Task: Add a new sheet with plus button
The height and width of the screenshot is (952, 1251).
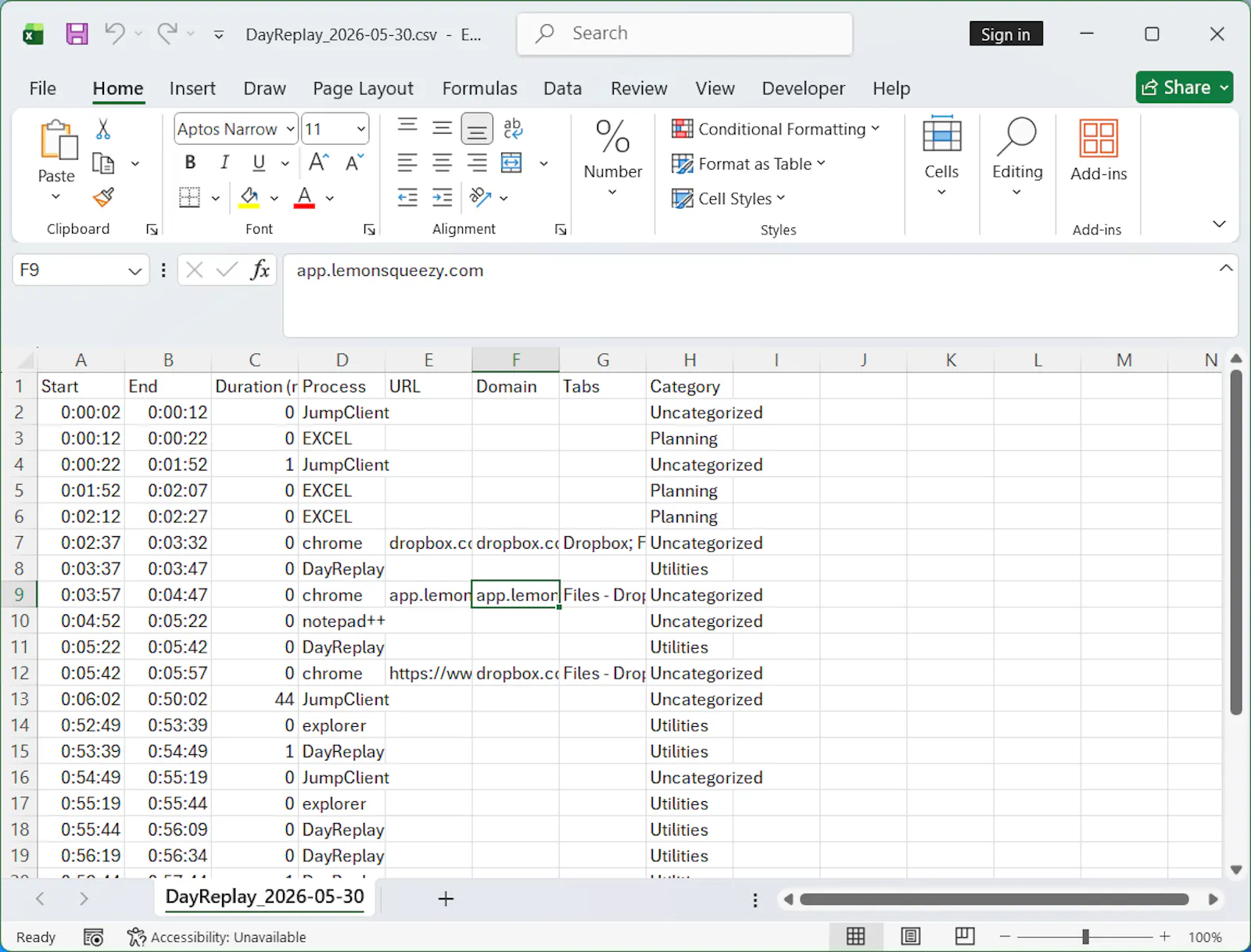Action: tap(446, 899)
